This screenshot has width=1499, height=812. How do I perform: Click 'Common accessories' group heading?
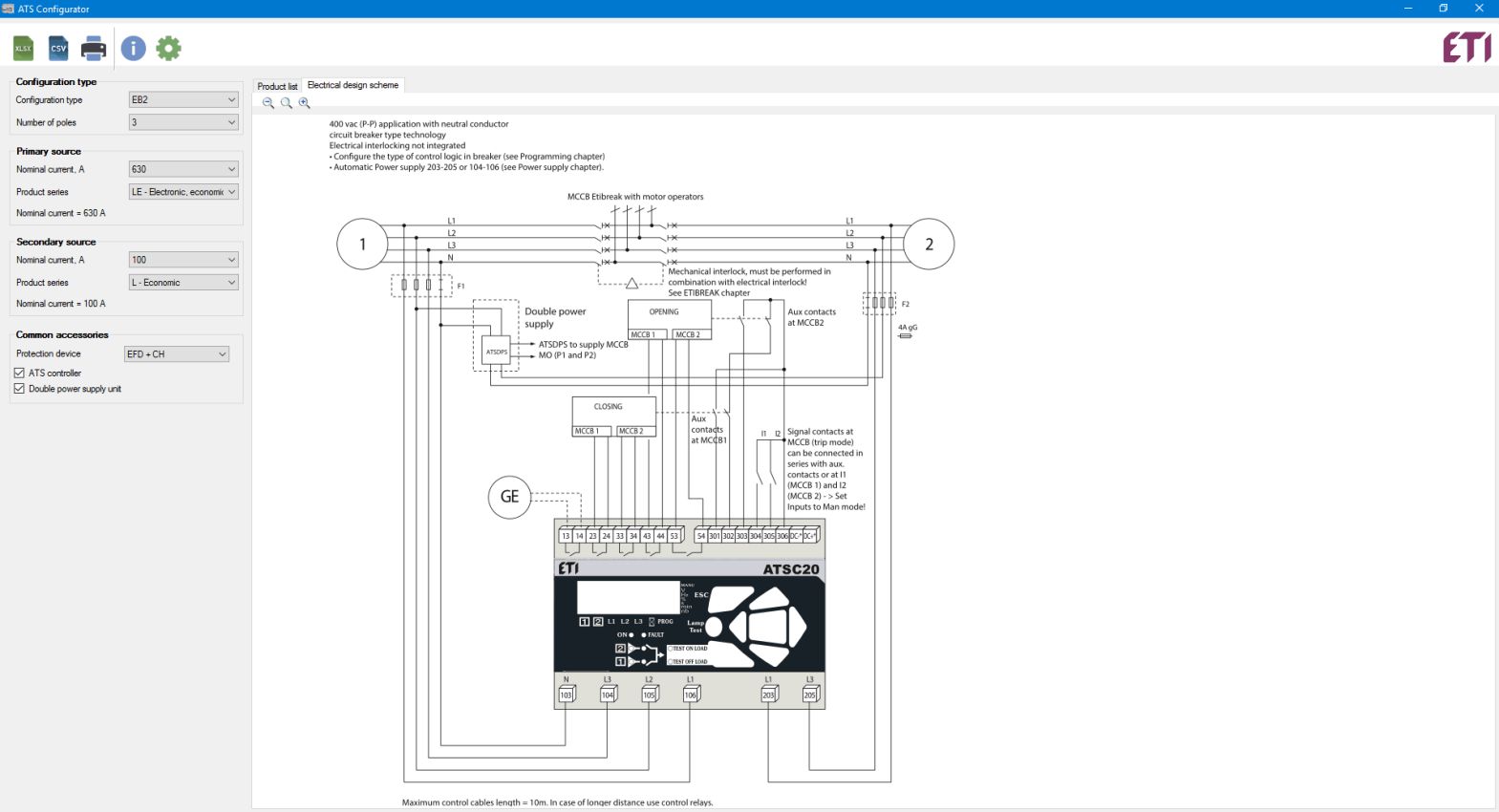(62, 335)
